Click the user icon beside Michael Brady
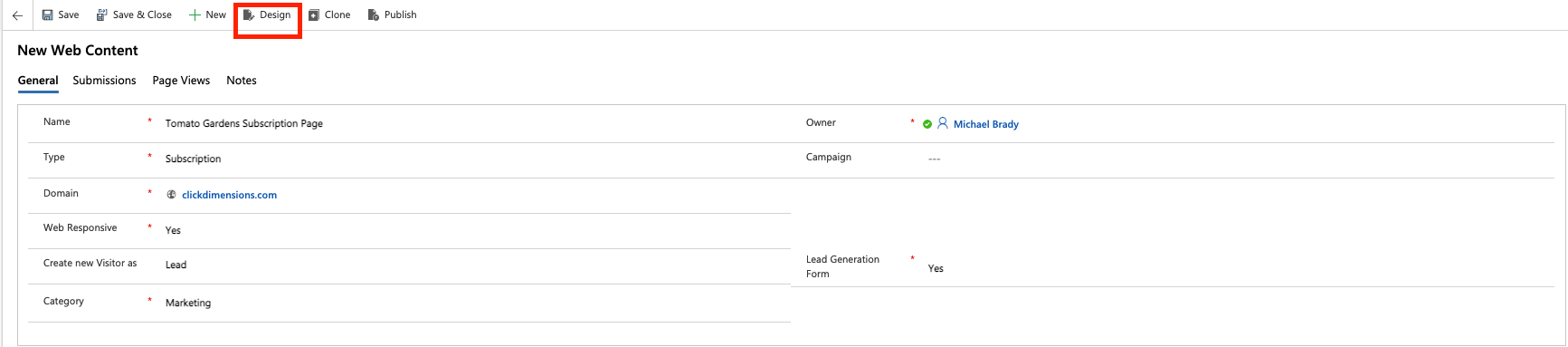Screen dimensions: 1568x347 click(x=943, y=123)
